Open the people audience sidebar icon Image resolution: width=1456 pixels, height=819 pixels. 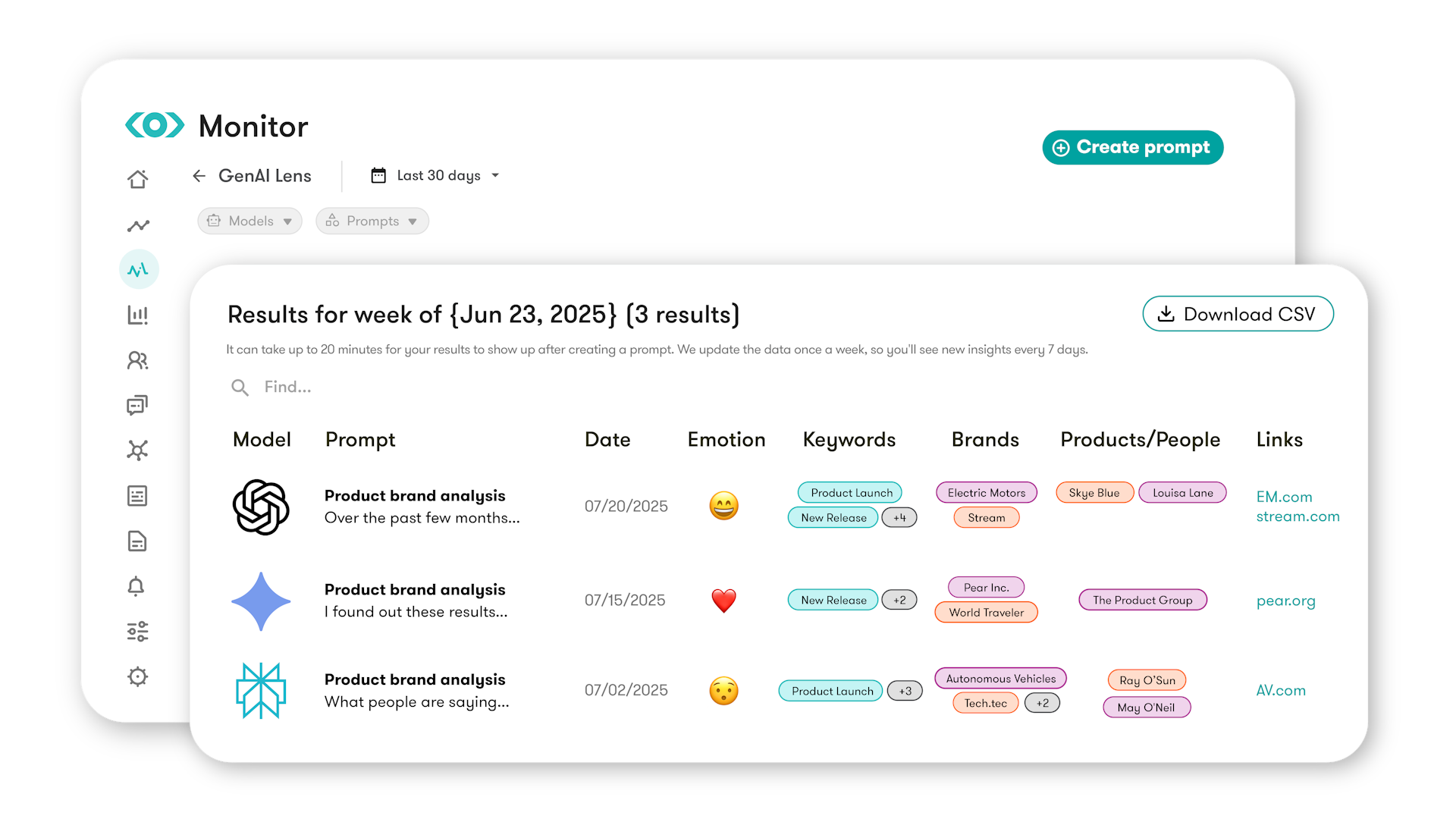click(138, 360)
